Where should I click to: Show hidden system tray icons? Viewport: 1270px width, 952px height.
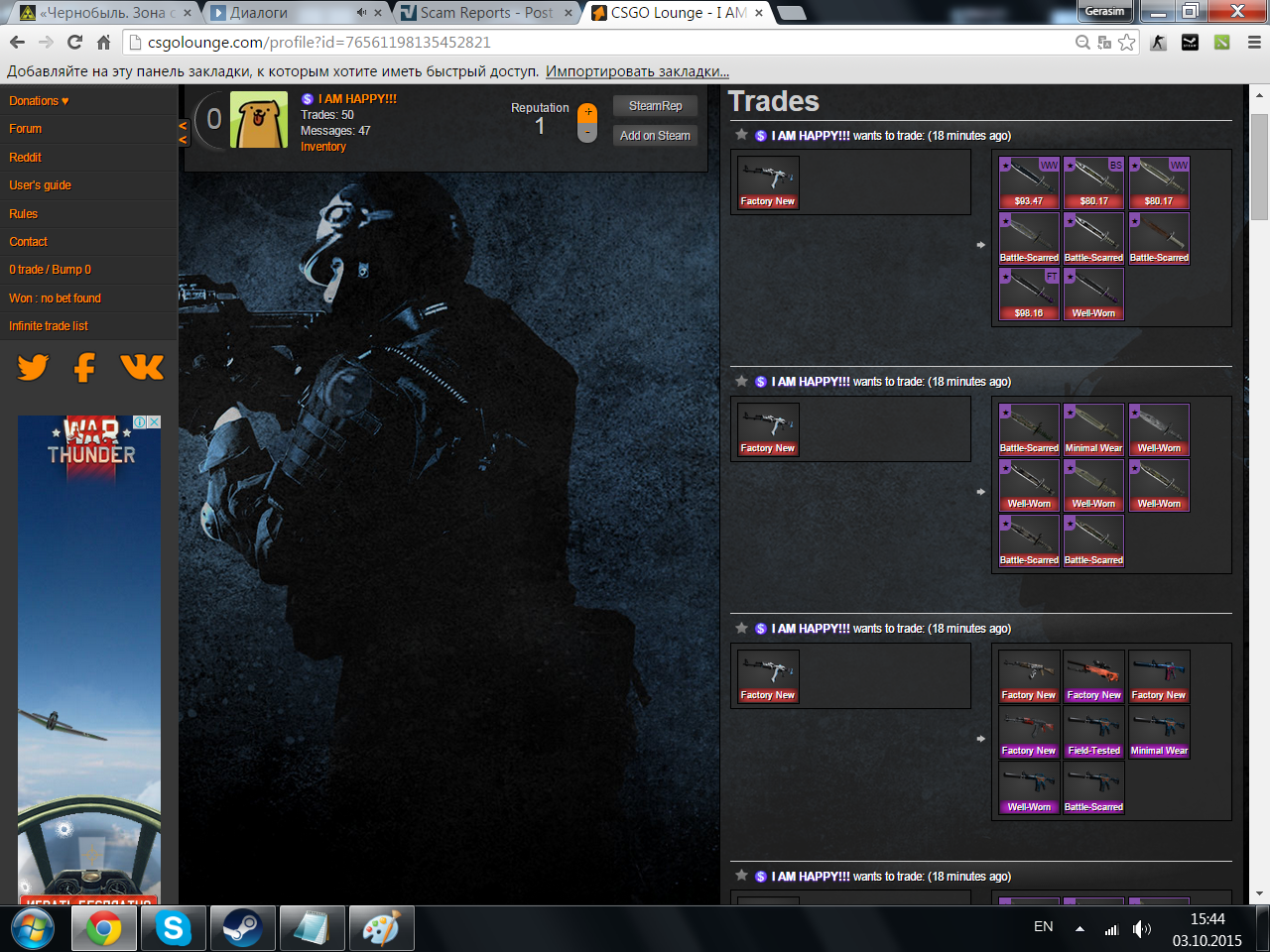tap(1079, 929)
